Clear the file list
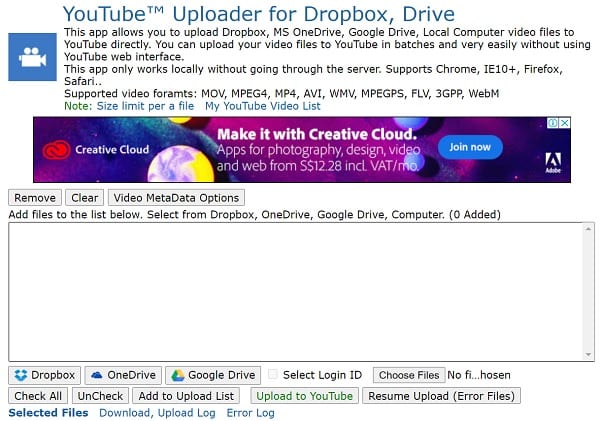The image size is (600, 421). [85, 198]
